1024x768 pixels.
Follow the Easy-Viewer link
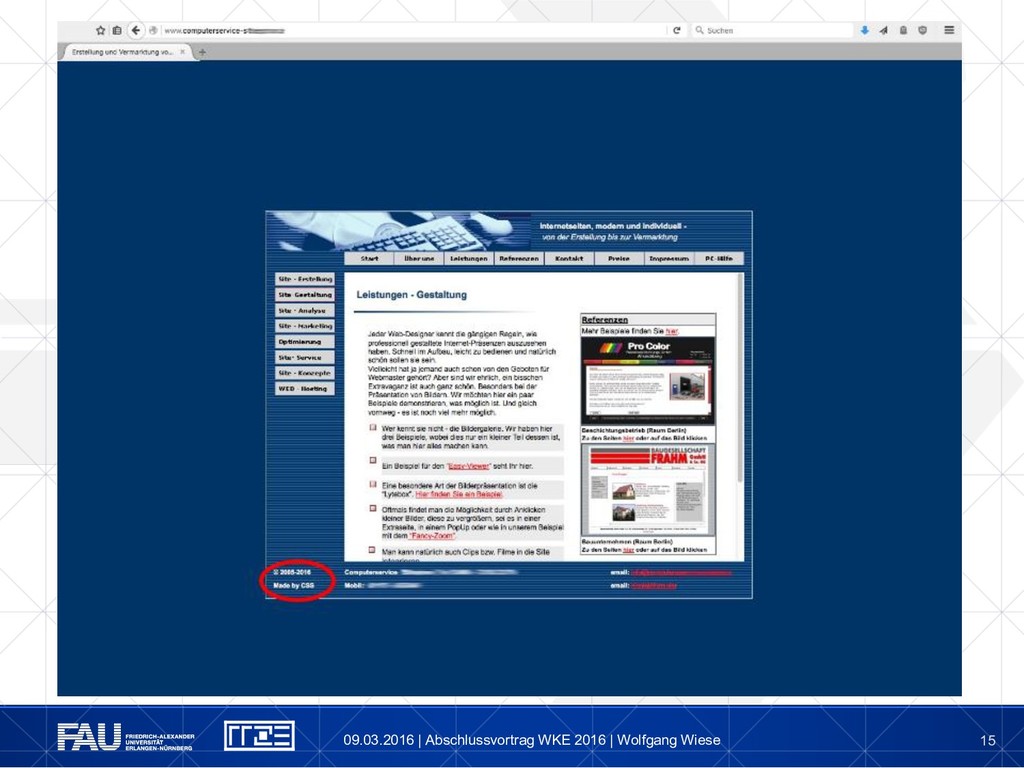pos(469,466)
